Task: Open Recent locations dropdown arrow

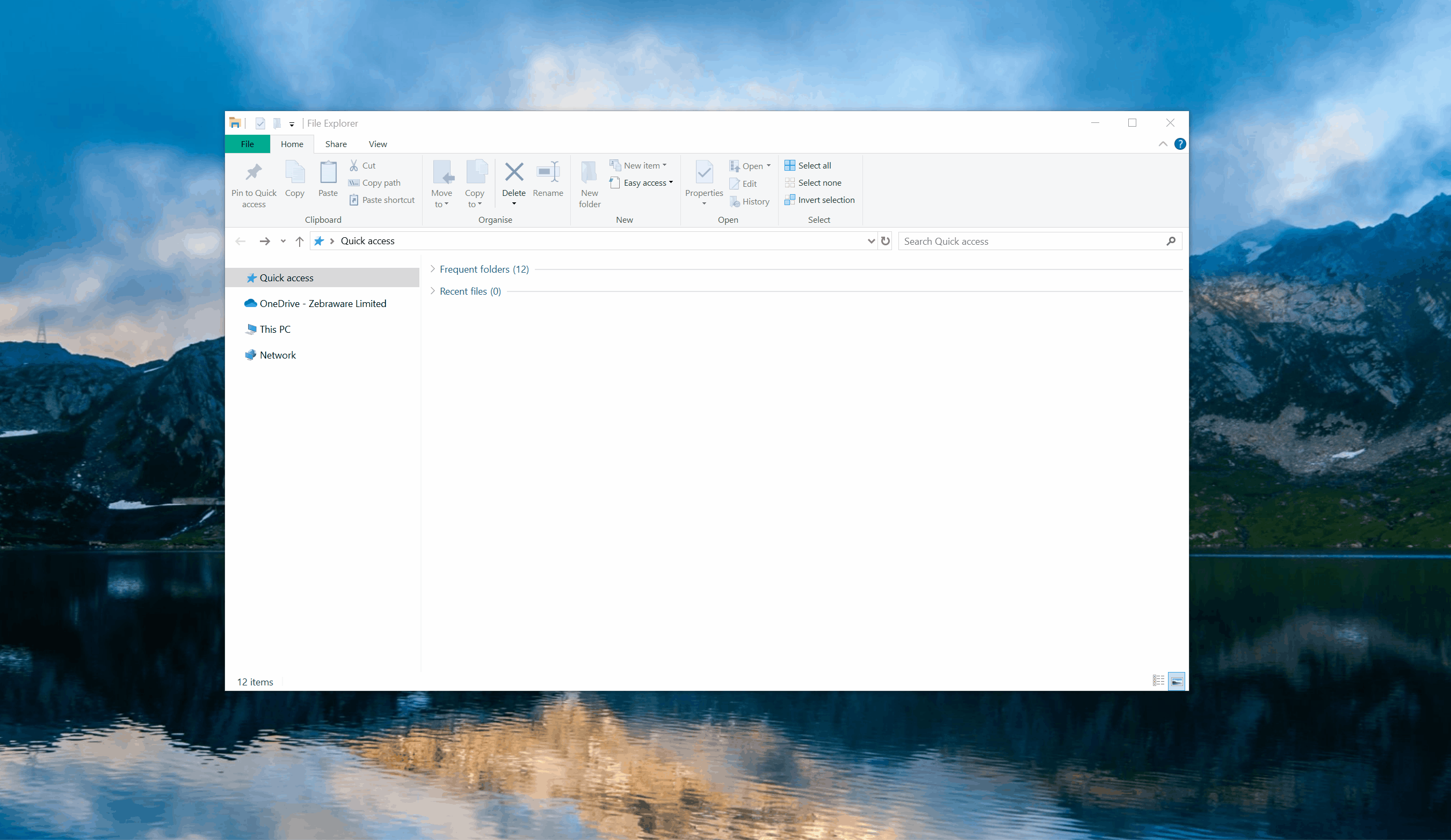Action: tap(282, 241)
